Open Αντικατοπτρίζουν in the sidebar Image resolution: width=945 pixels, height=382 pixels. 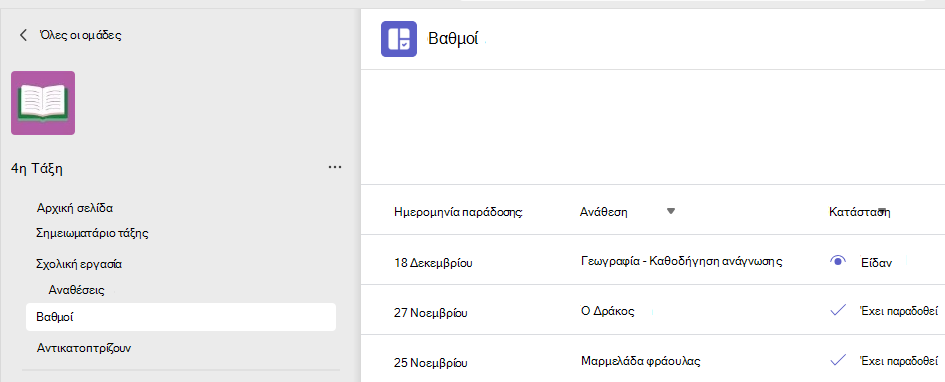coord(84,348)
